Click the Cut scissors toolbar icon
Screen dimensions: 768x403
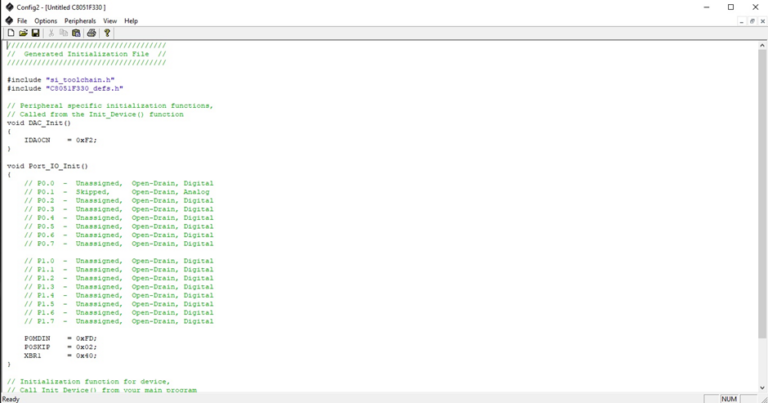(51, 33)
